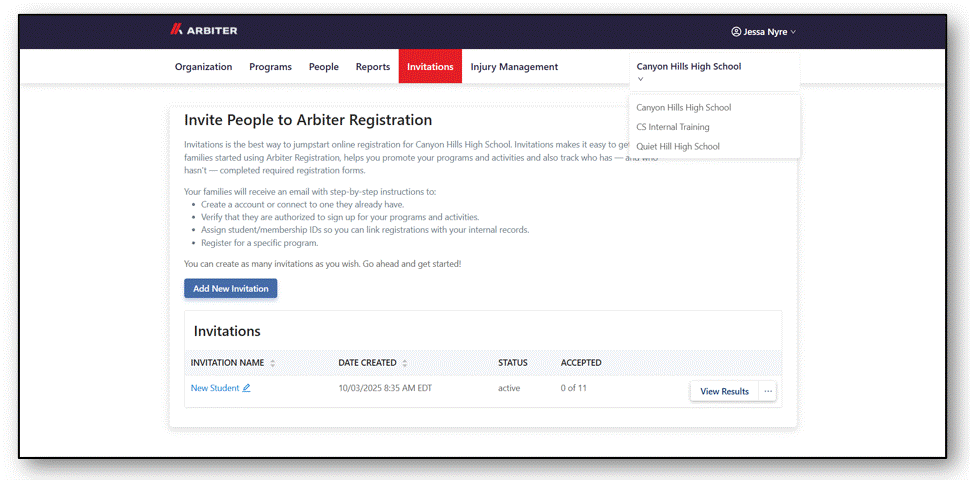Click the Invite People to Arbiter Registration heading
970x480 pixels.
tap(308, 120)
